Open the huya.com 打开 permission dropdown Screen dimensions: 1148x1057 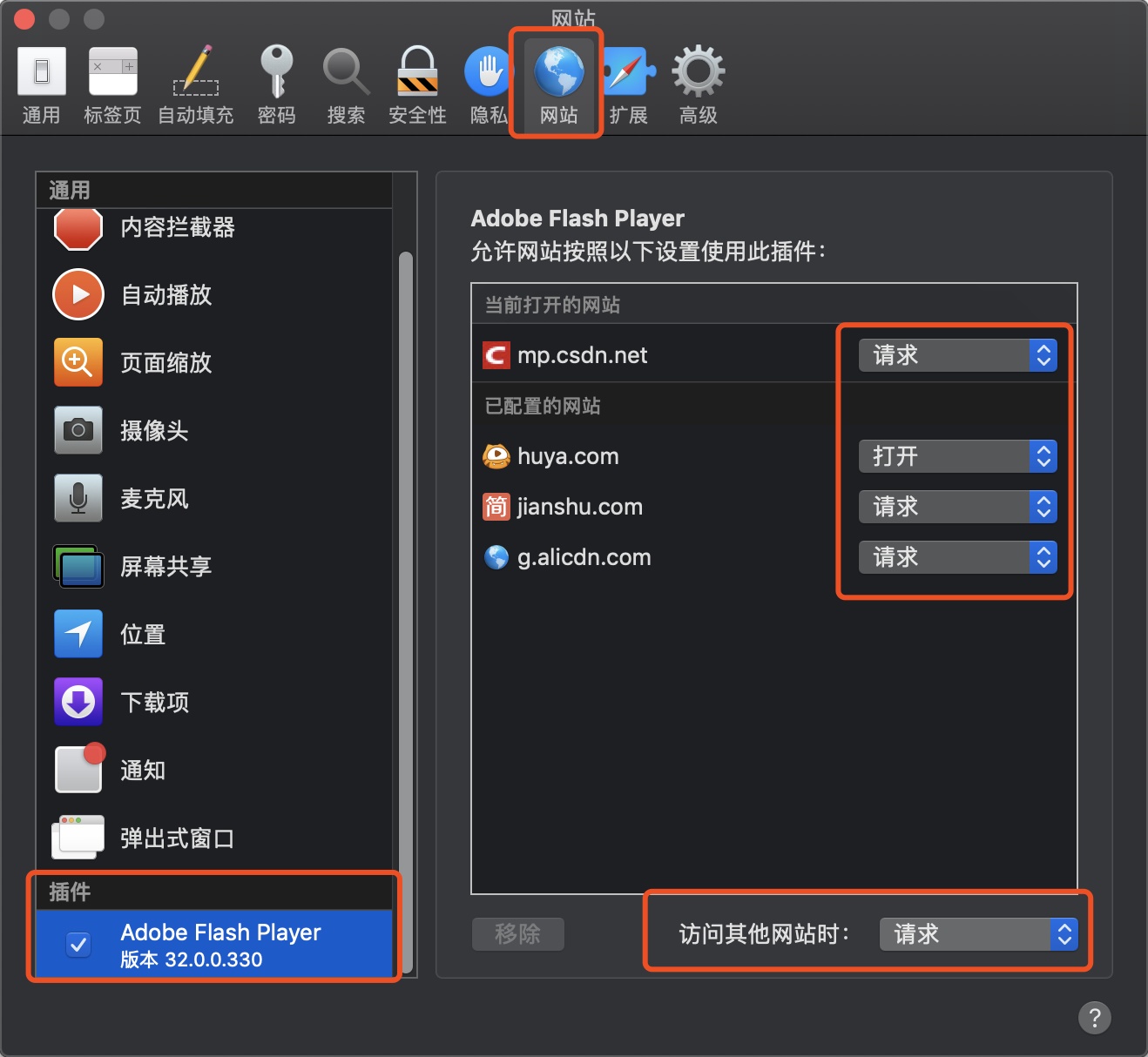click(958, 456)
